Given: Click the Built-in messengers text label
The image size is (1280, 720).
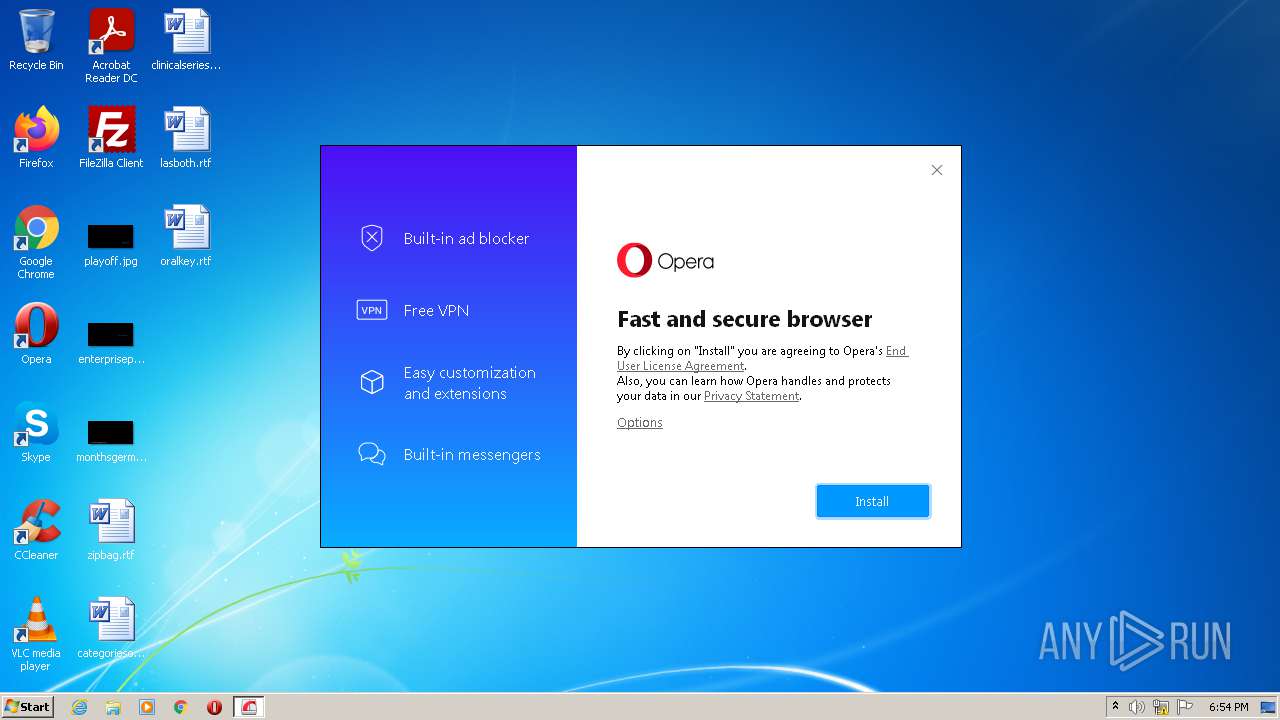Looking at the screenshot, I should click(472, 454).
